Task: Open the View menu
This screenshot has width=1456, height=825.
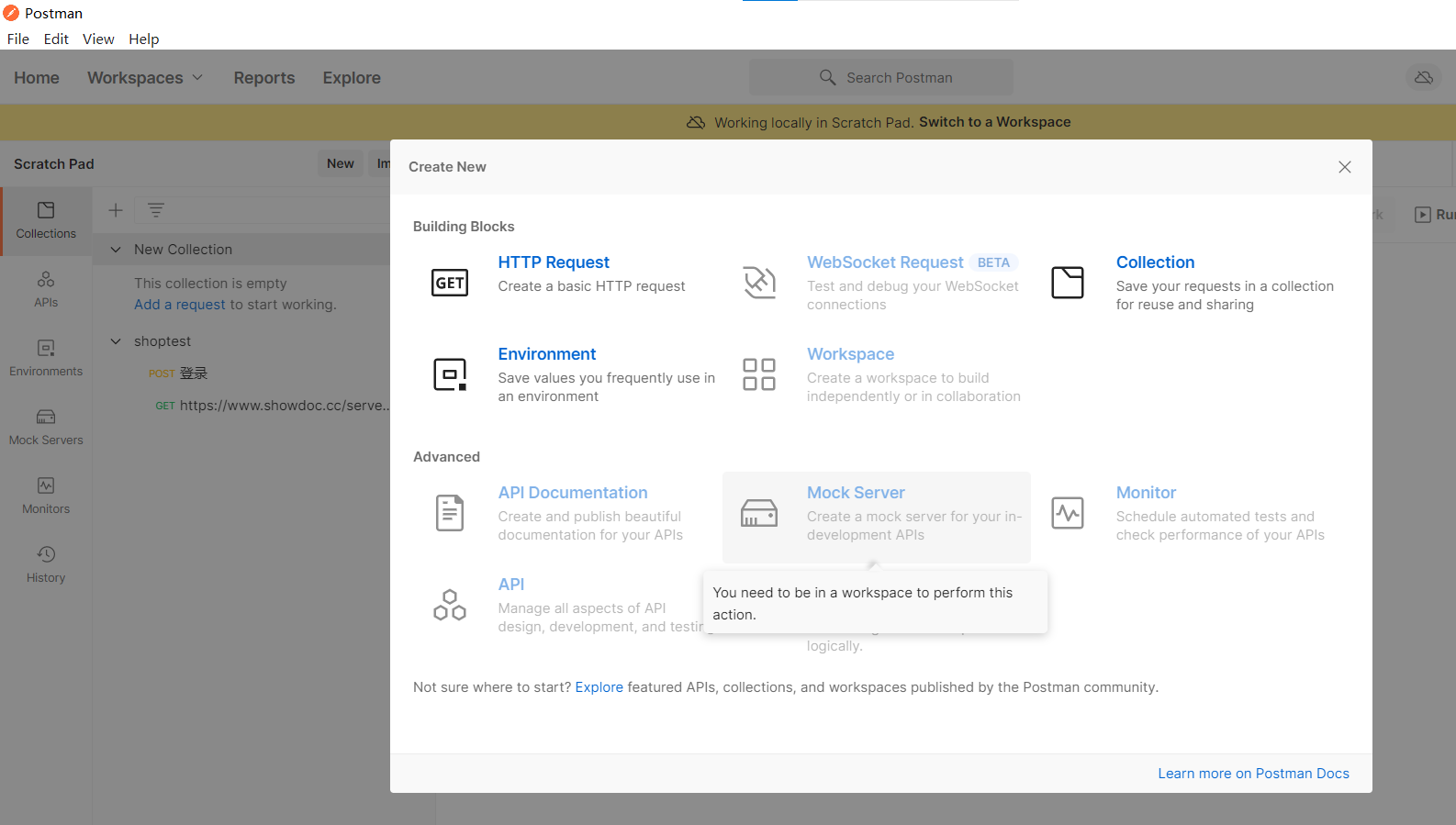Action: [98, 39]
